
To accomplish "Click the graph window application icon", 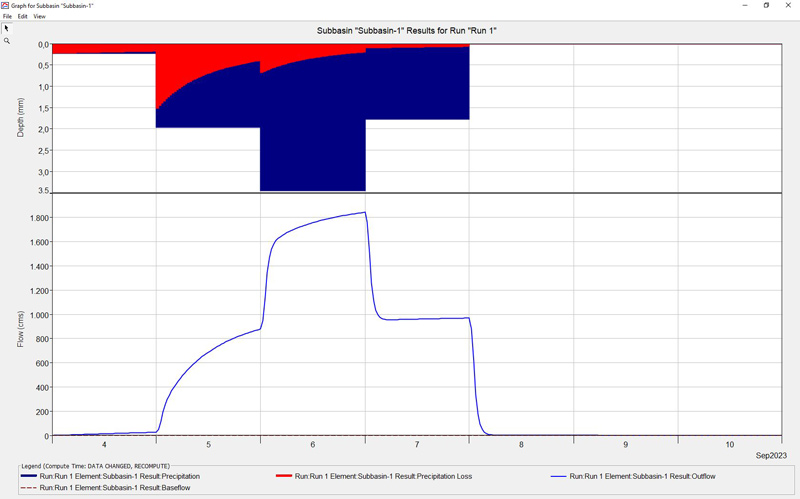I will coord(5,5).
